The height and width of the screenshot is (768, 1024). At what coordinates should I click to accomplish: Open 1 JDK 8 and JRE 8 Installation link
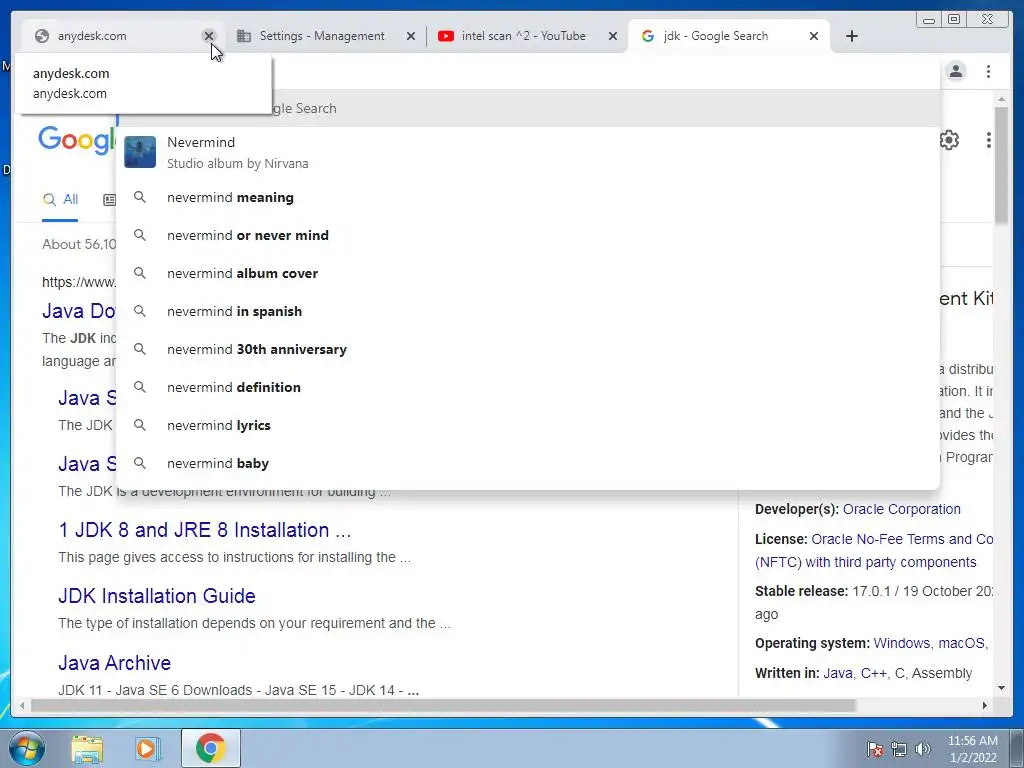click(x=204, y=530)
